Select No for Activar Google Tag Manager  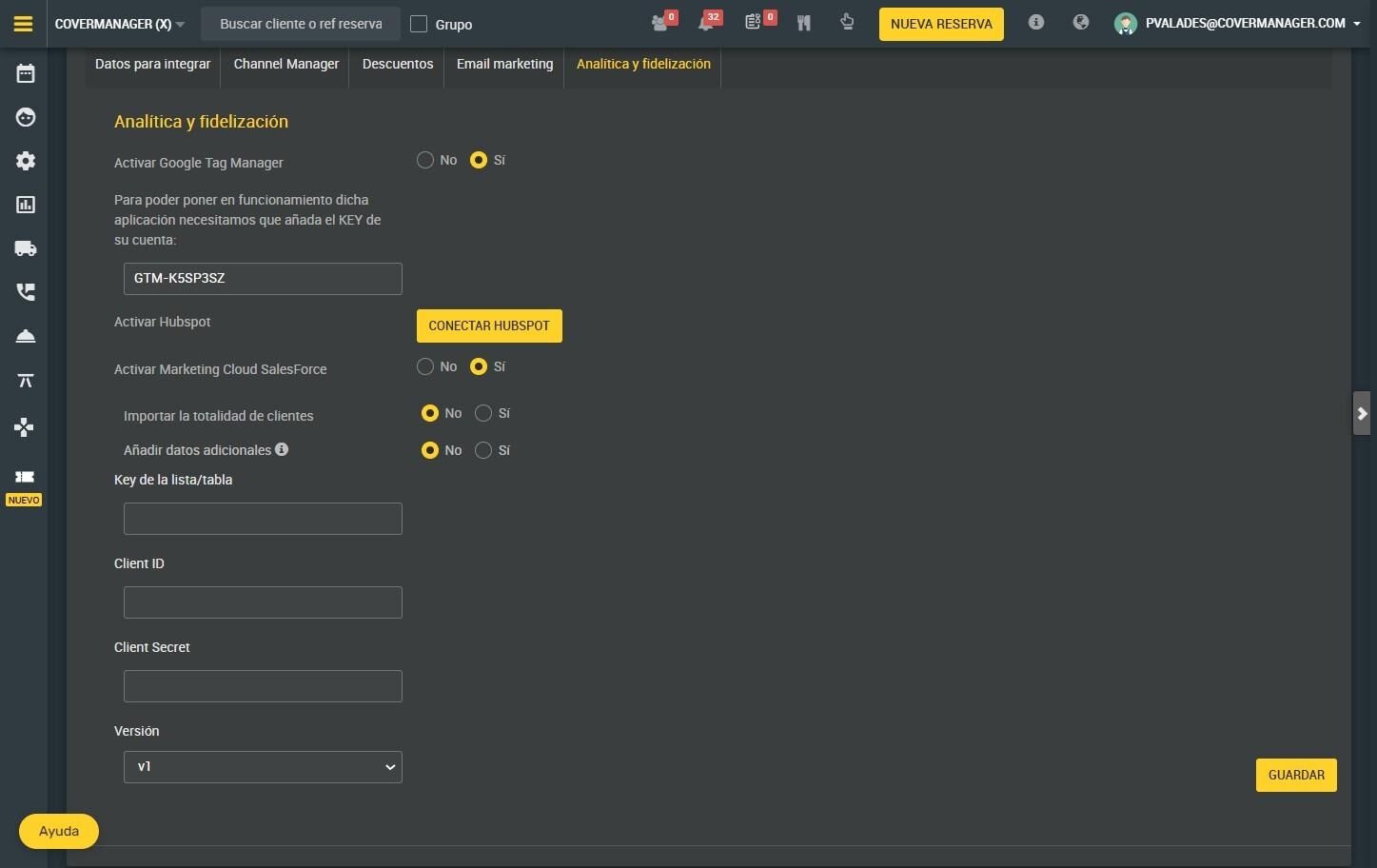[425, 160]
